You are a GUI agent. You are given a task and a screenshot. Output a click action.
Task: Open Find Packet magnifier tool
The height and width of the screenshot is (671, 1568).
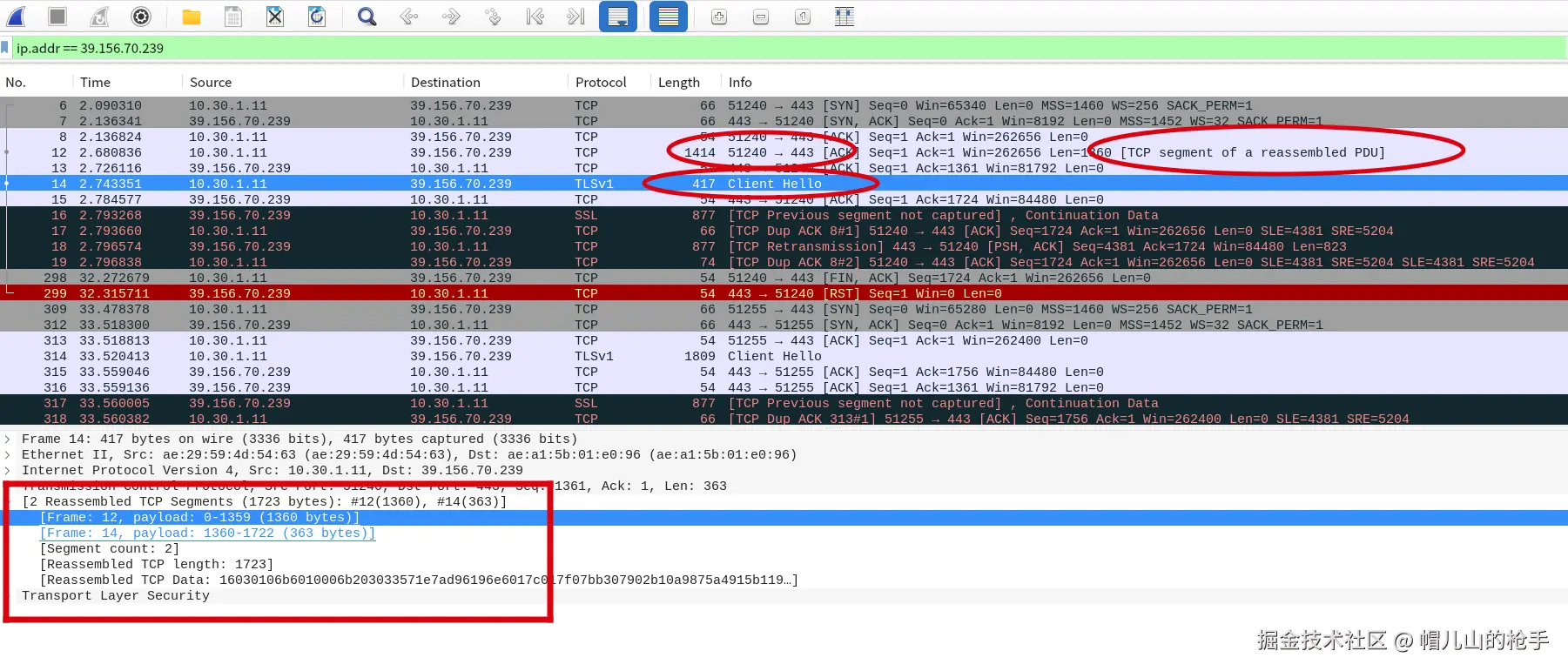coord(367,17)
